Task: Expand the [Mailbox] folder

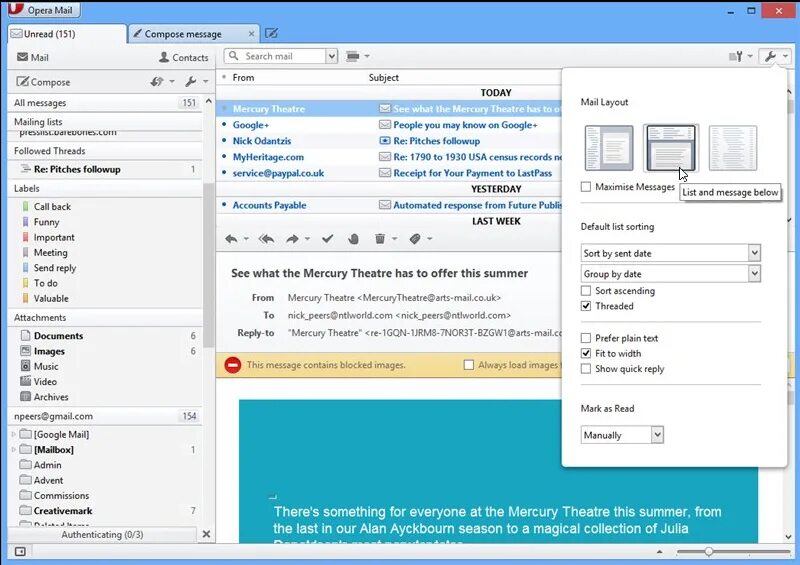Action: click(13, 450)
